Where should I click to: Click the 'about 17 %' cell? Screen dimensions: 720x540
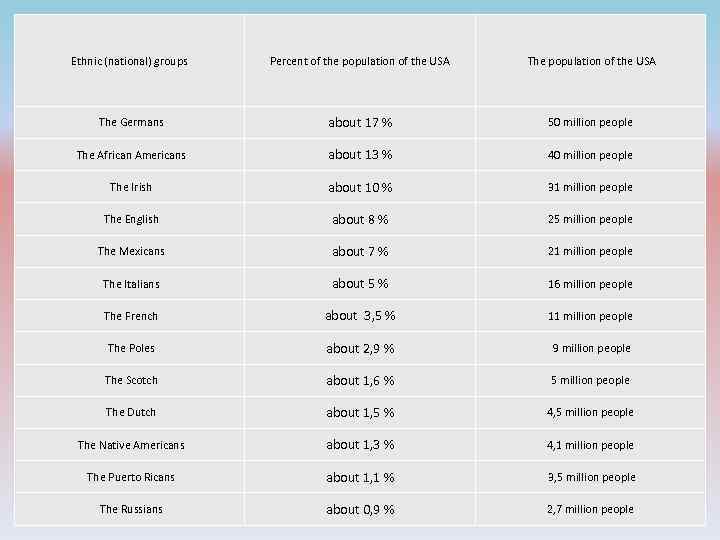click(x=360, y=123)
